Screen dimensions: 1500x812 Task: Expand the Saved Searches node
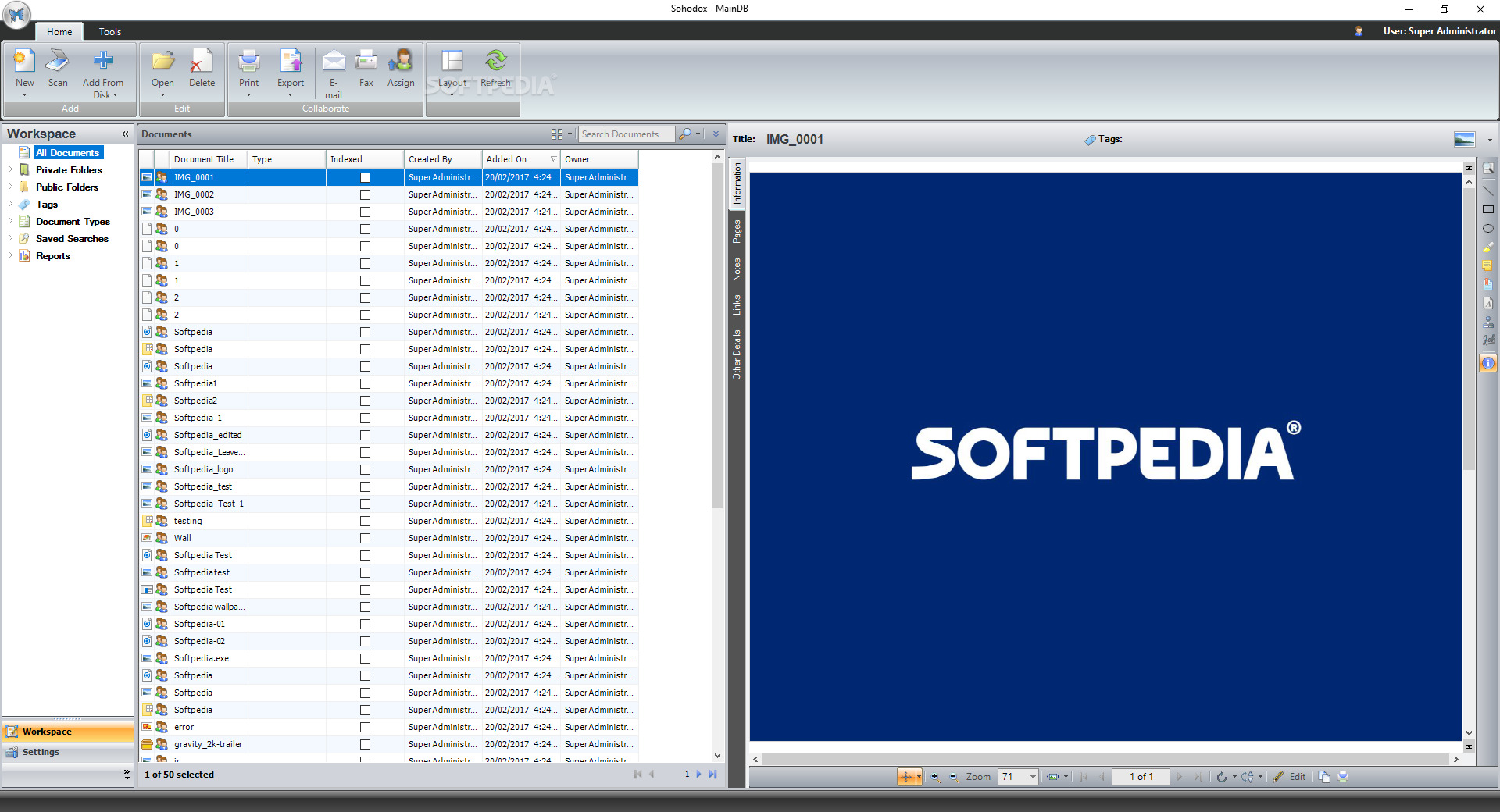point(10,238)
